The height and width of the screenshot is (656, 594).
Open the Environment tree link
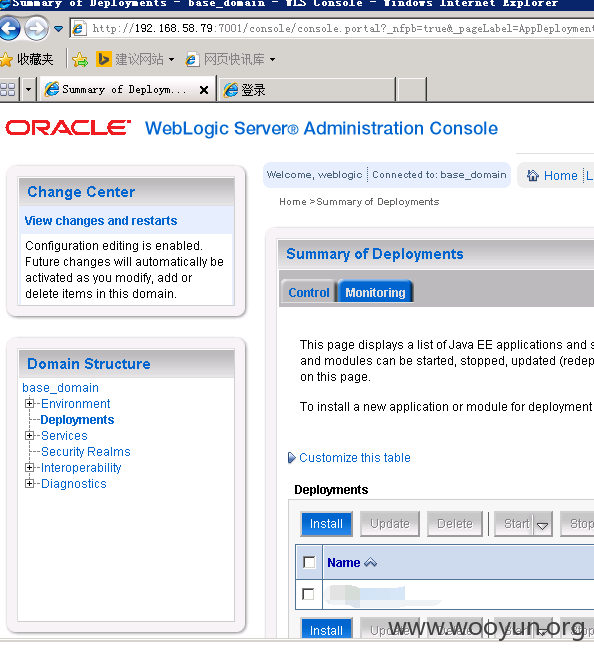(x=75, y=403)
